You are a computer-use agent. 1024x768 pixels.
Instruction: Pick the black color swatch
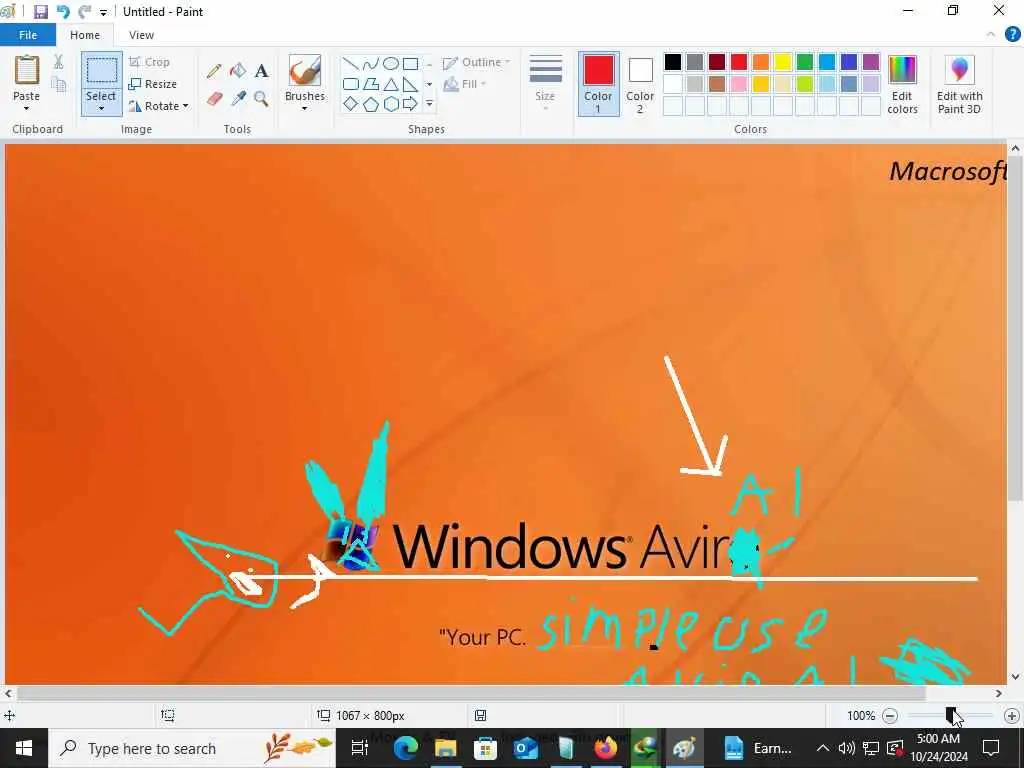[673, 62]
